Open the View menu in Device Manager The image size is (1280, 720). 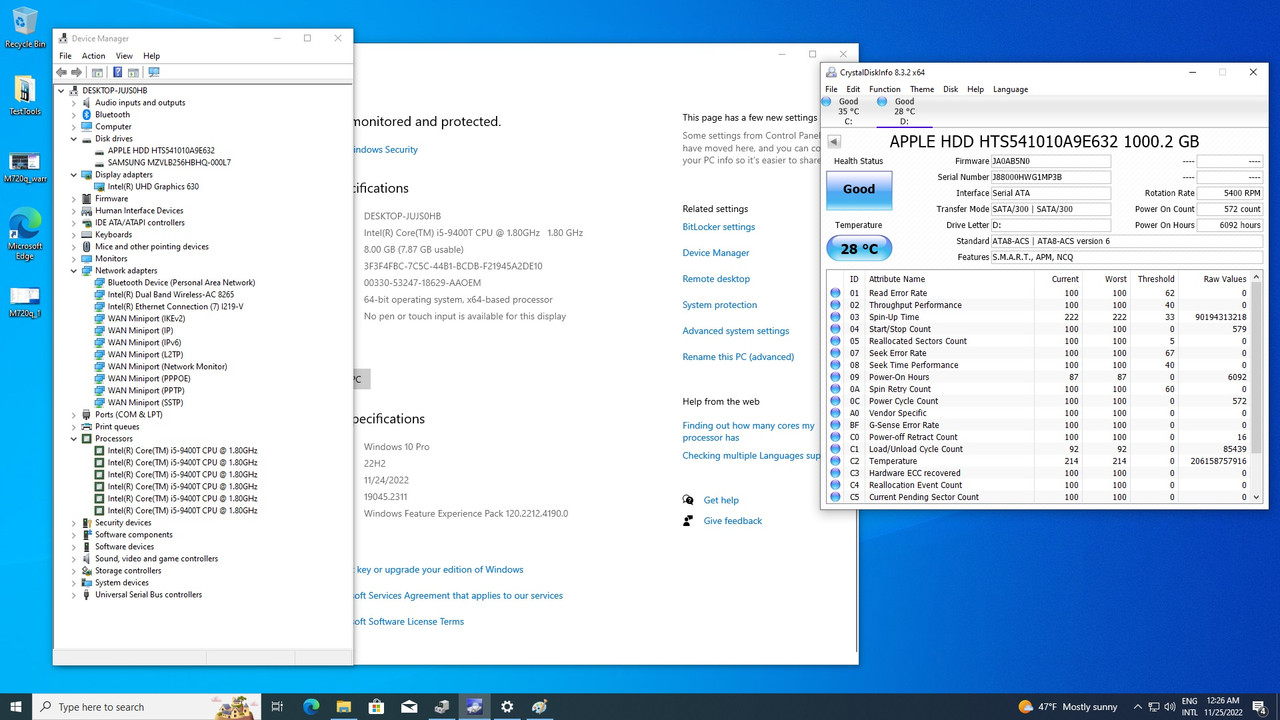click(x=124, y=56)
